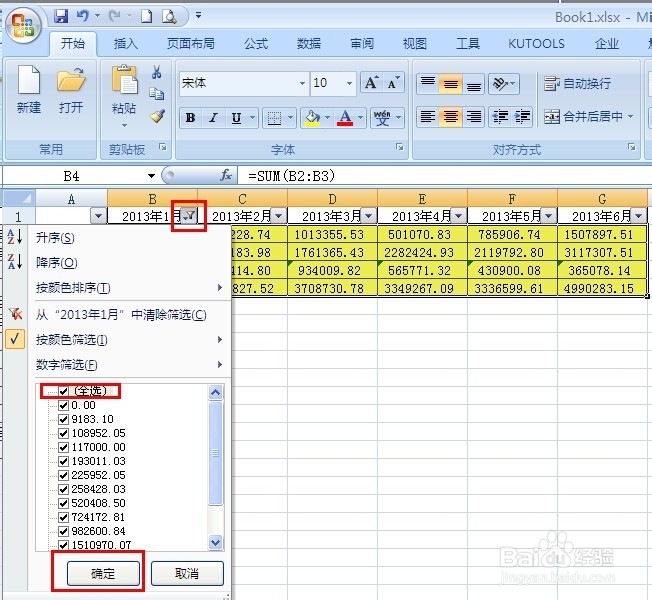This screenshot has height=600, width=652.
Task: Uncheck the 108952.05 filter value
Action: (64, 433)
